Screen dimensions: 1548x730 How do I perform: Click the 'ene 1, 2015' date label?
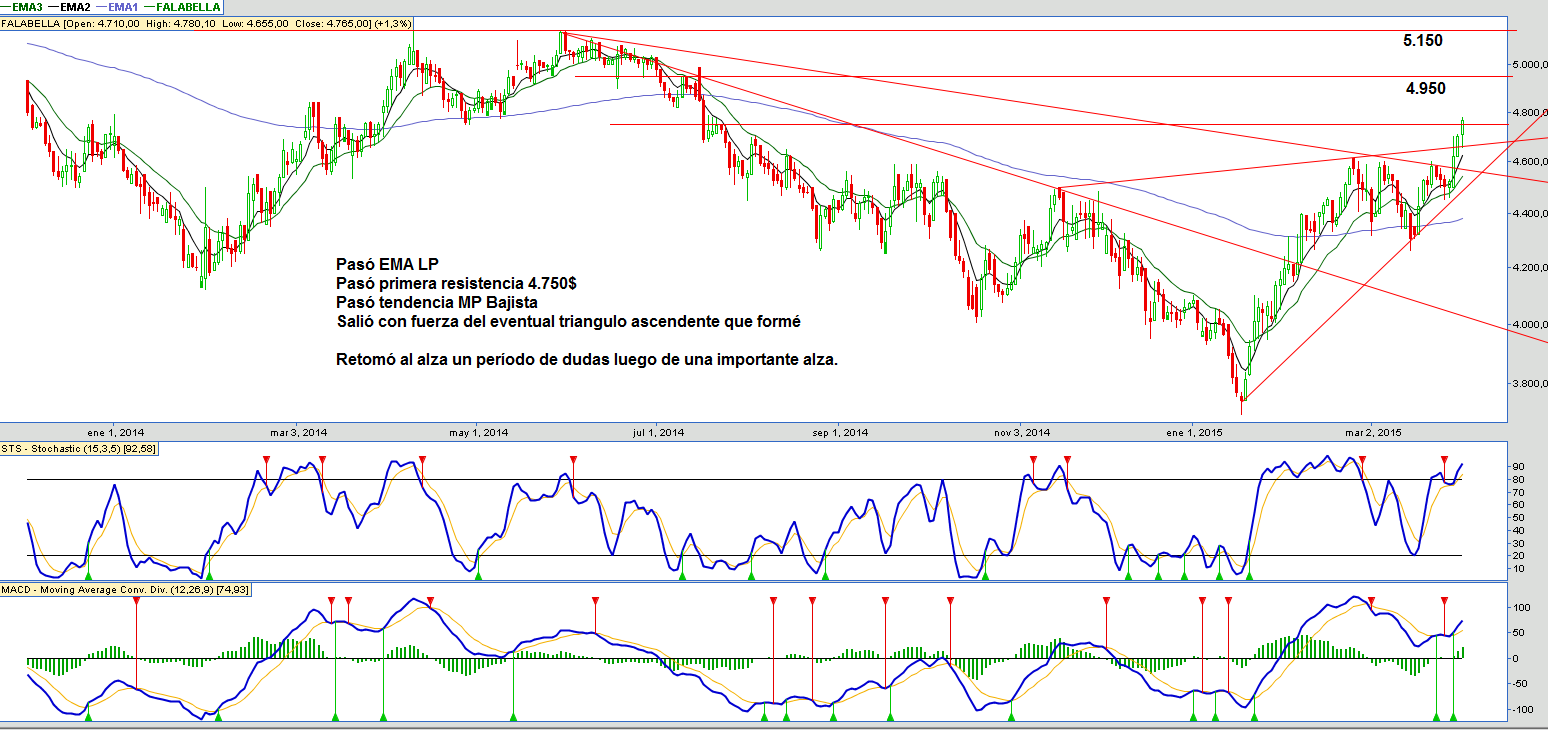pos(1193,433)
